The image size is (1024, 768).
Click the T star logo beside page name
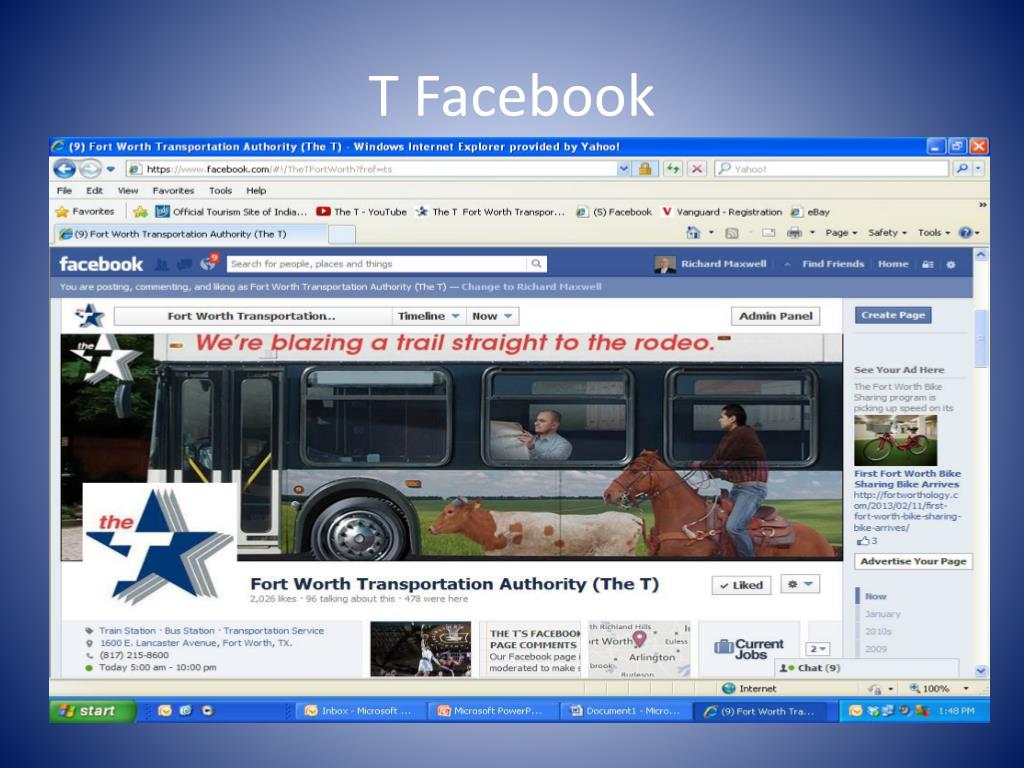click(x=89, y=316)
